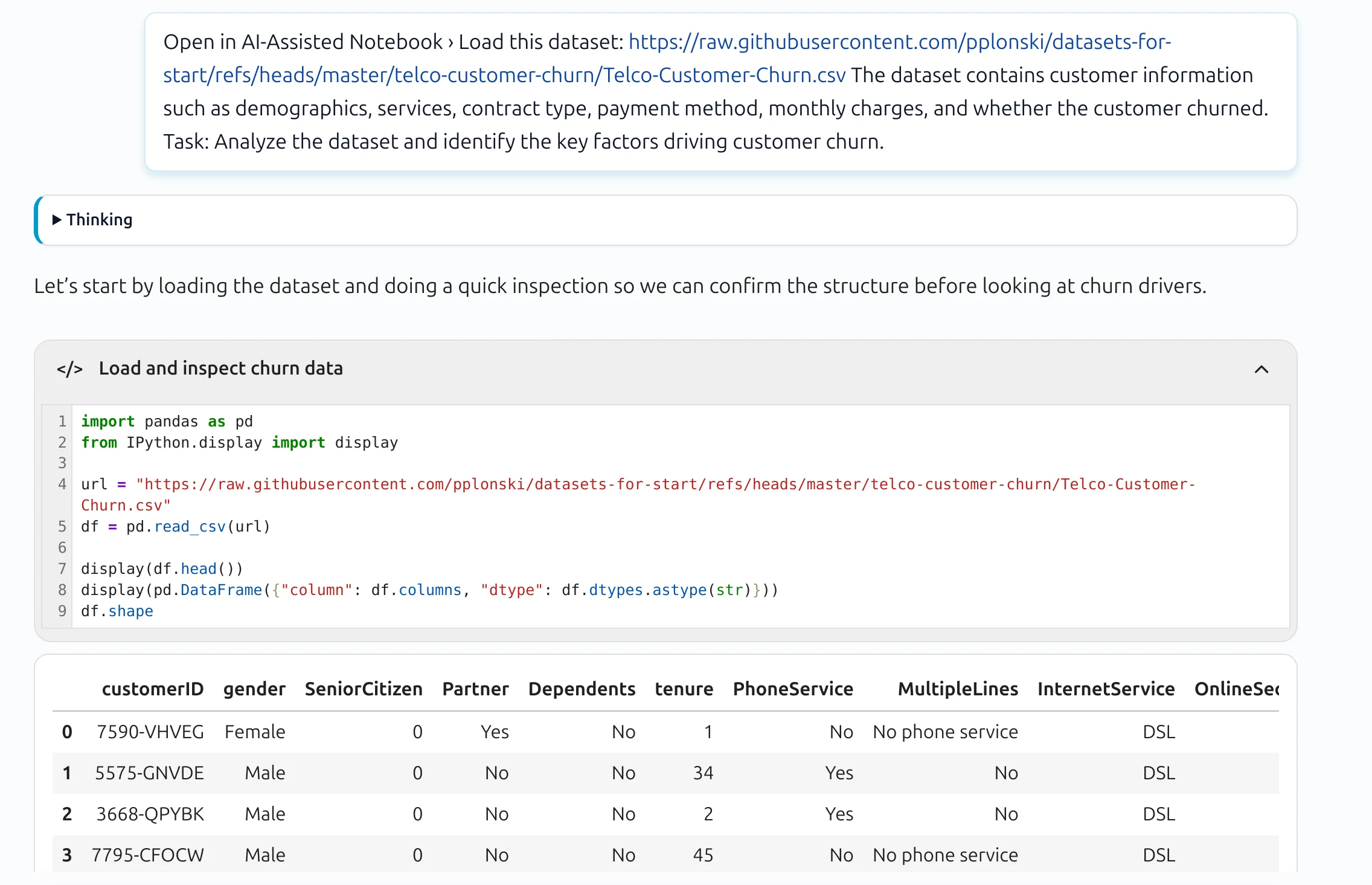The image size is (1372, 885).
Task: Expand the Thinking section
Action: (x=100, y=220)
